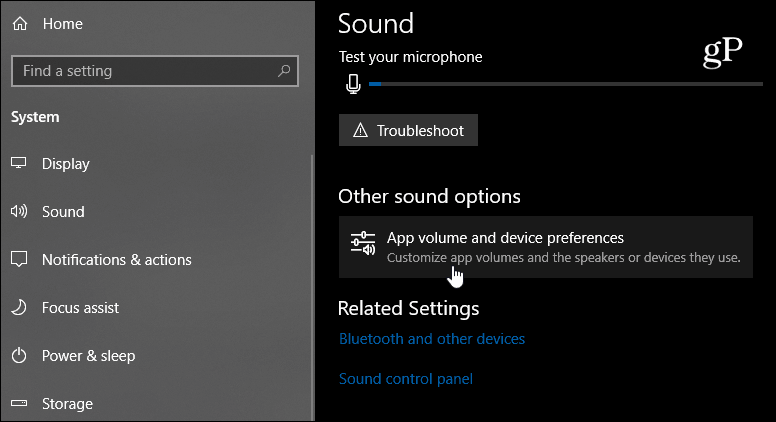Click the microphone icon beside test bar
Viewport: 776px width, 422px height.
click(353, 84)
